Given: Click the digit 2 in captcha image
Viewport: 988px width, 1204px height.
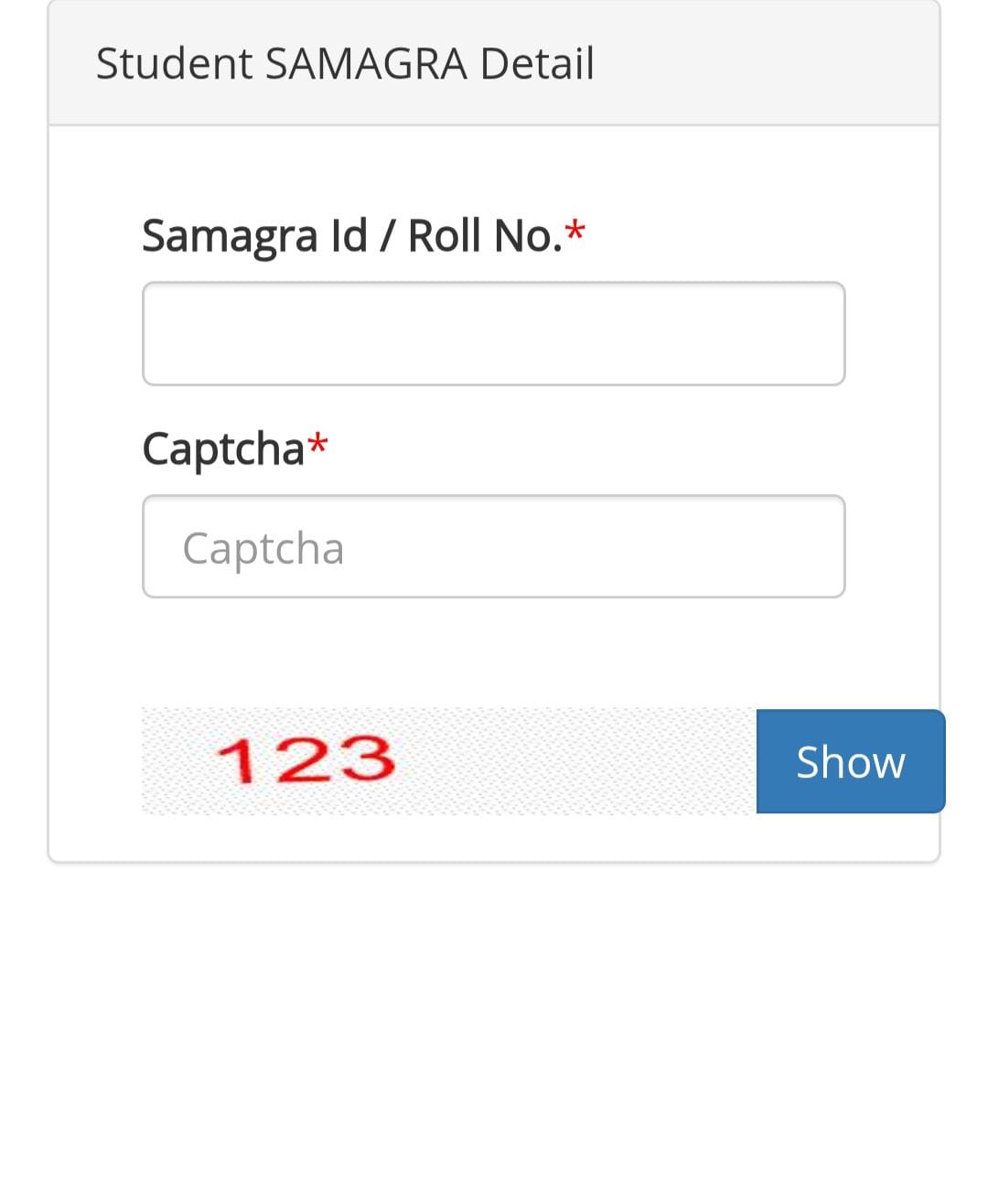Looking at the screenshot, I should (300, 760).
